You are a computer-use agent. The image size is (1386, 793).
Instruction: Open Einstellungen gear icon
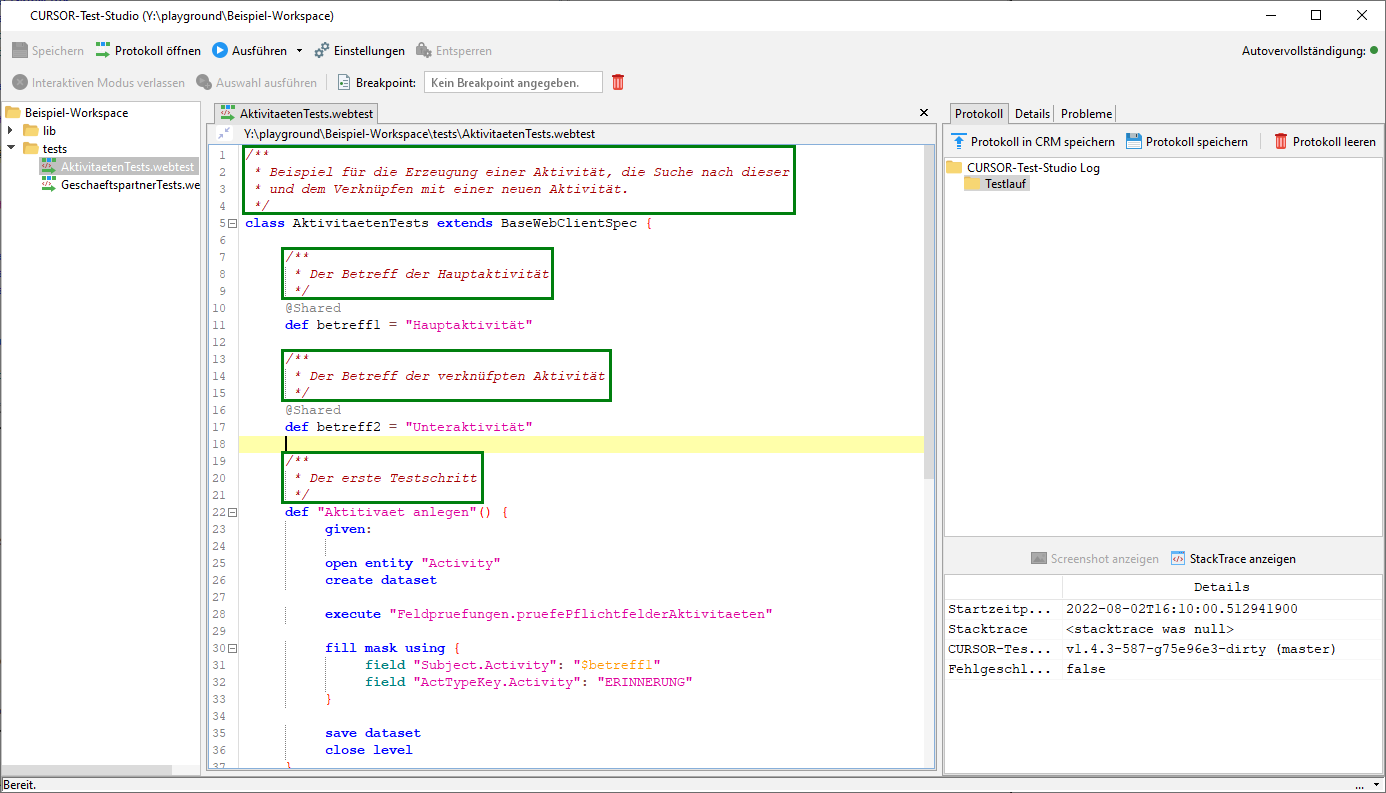[x=322, y=50]
